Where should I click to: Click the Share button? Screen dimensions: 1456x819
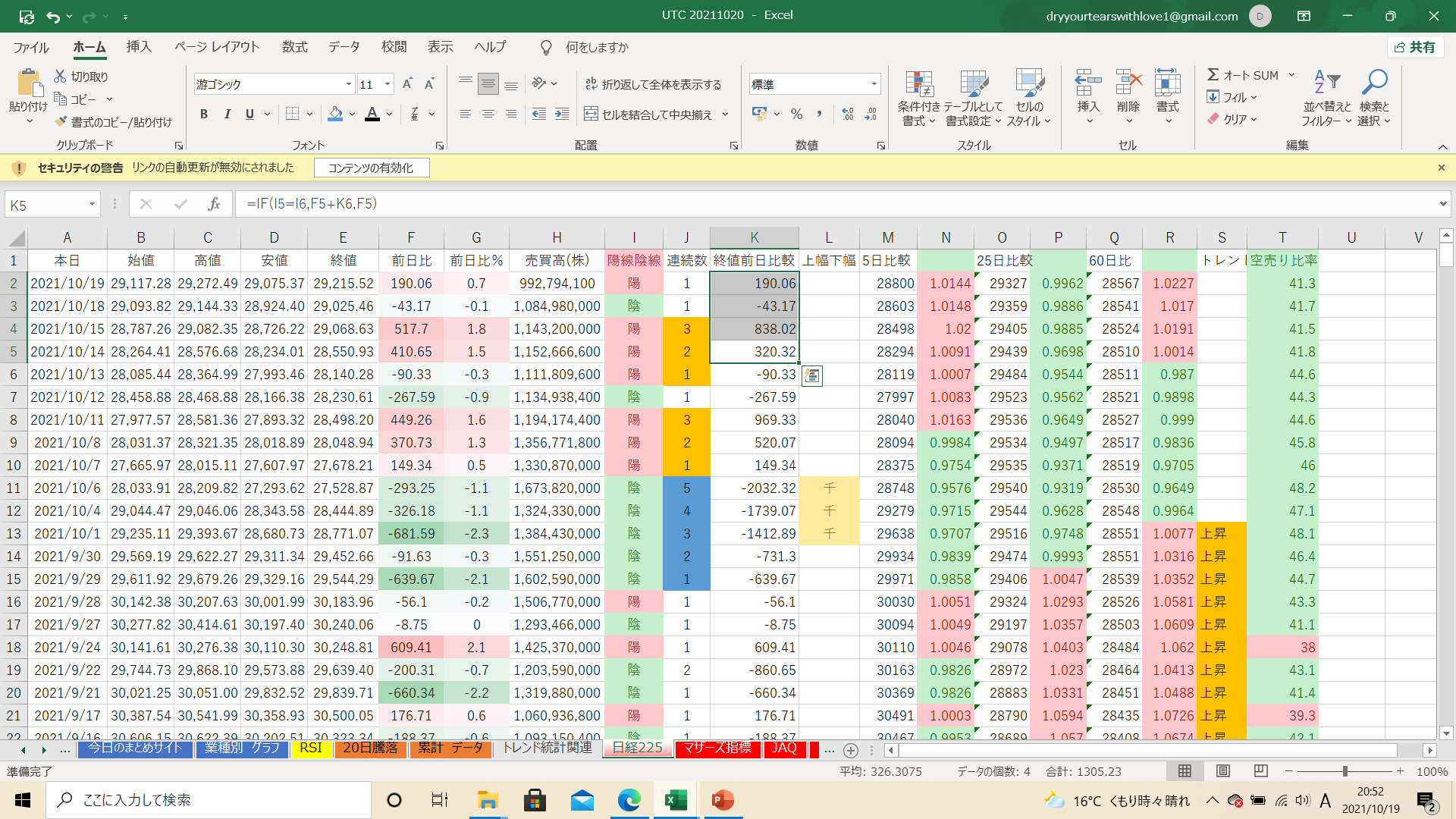[1415, 47]
